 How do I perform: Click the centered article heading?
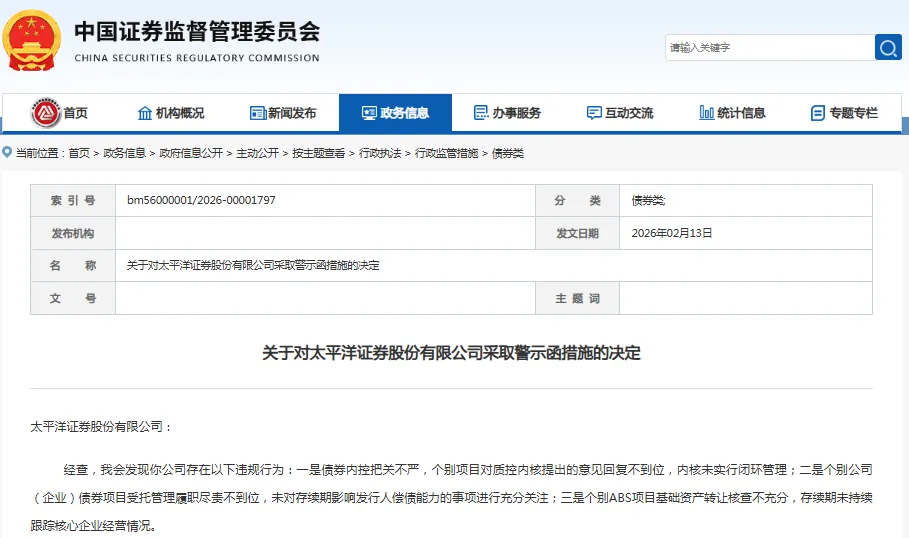(451, 353)
